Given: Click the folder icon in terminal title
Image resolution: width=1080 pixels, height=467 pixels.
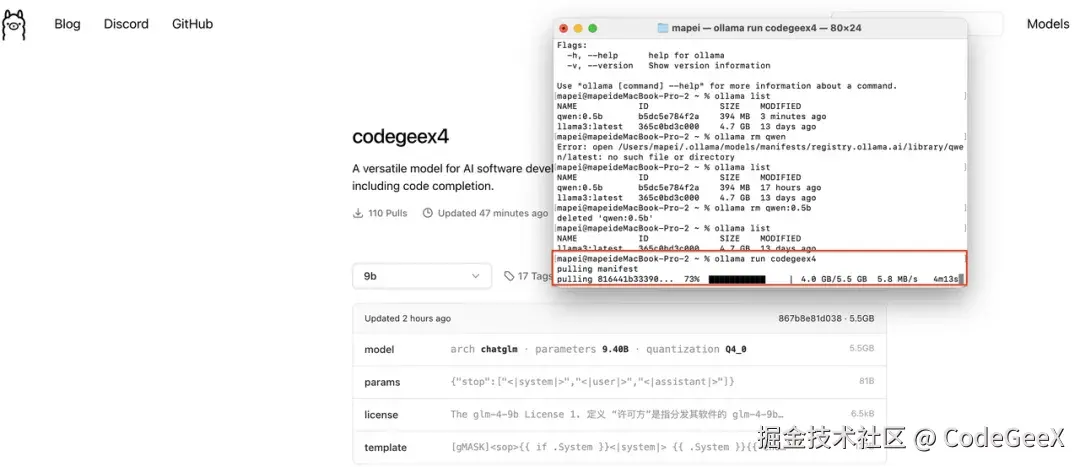Looking at the screenshot, I should pyautogui.click(x=663, y=28).
